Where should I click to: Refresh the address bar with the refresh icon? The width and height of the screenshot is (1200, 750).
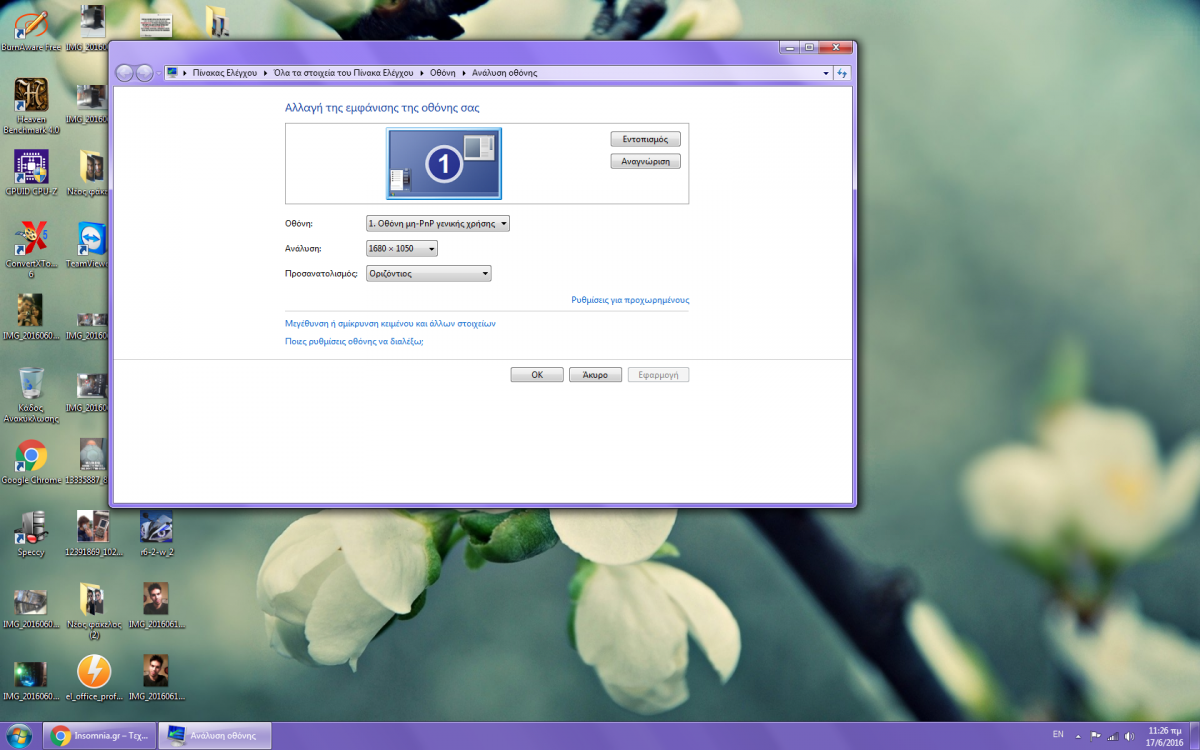842,73
